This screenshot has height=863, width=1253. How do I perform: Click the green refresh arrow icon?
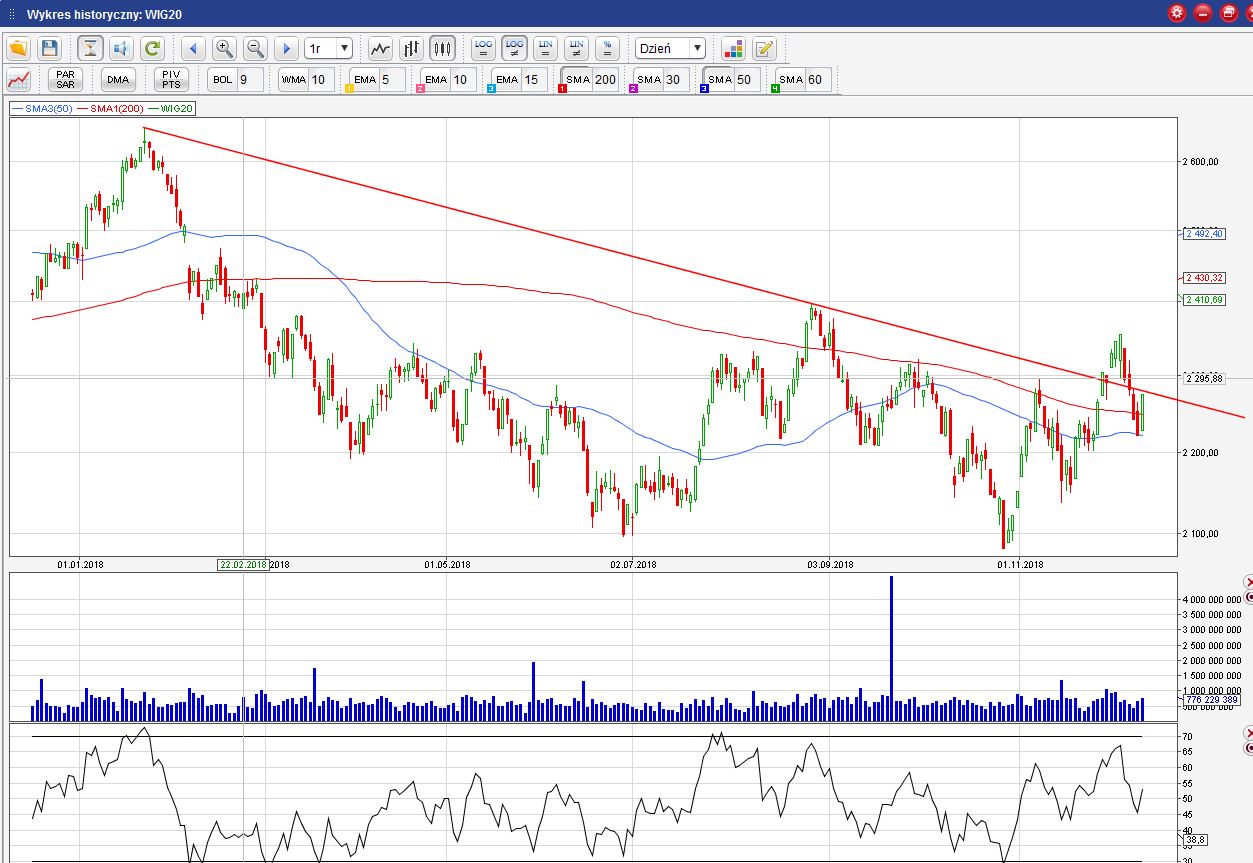coord(152,48)
